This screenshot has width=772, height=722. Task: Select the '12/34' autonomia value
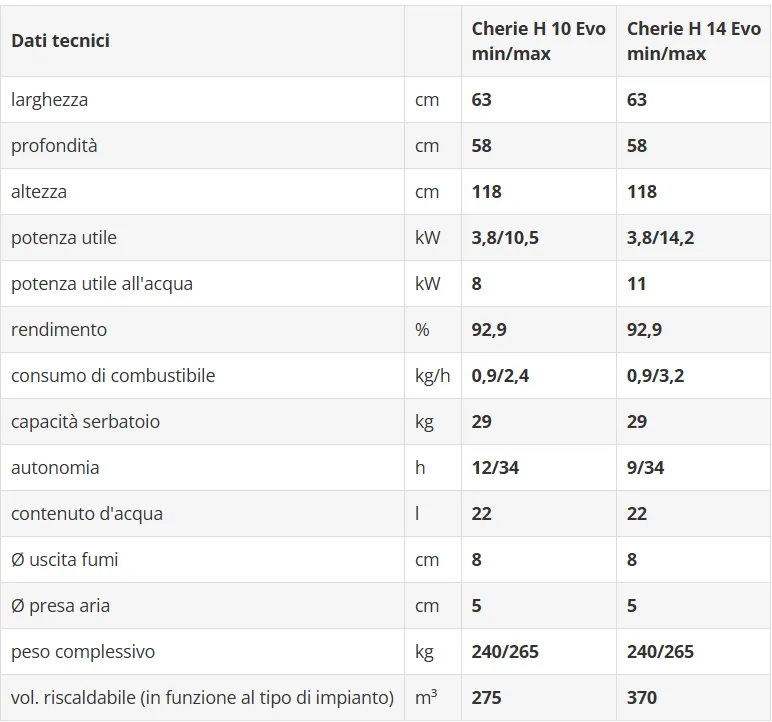pyautogui.click(x=495, y=468)
